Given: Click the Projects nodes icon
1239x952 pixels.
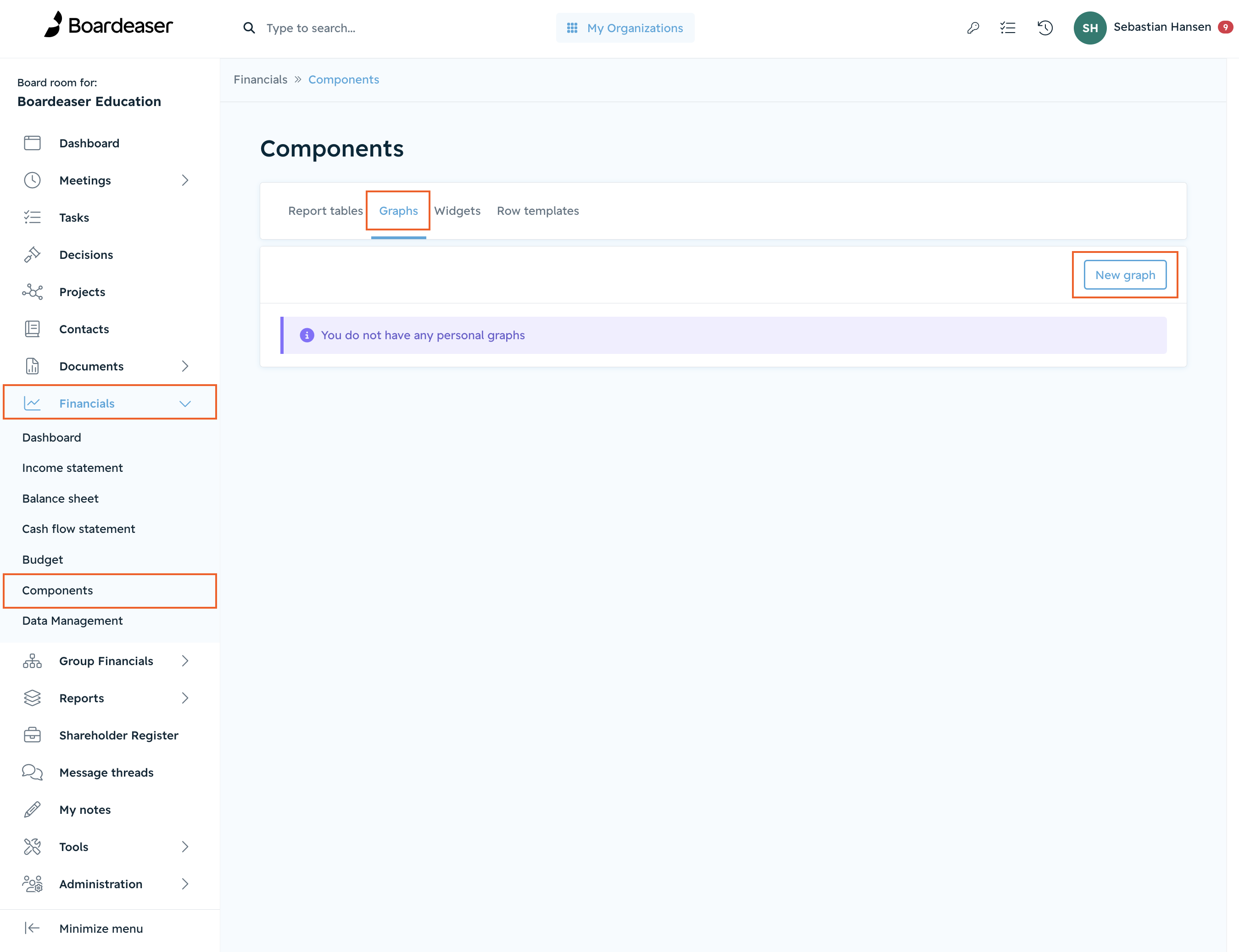Looking at the screenshot, I should (32, 292).
